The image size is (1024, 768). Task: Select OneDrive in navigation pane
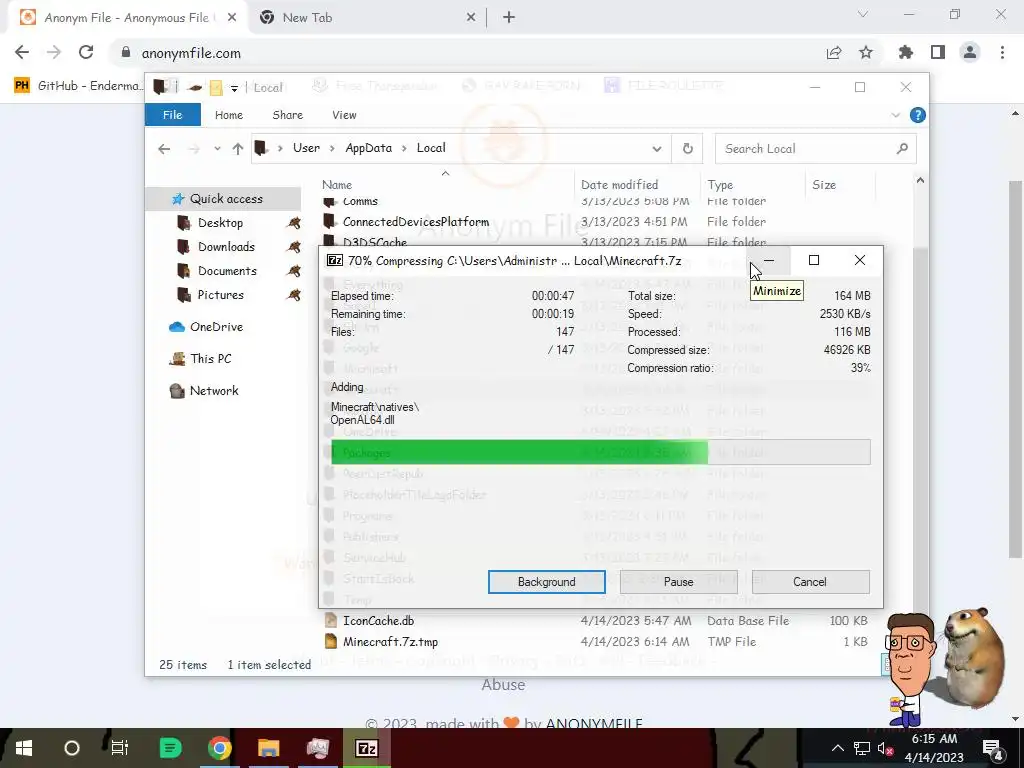pyautogui.click(x=216, y=327)
